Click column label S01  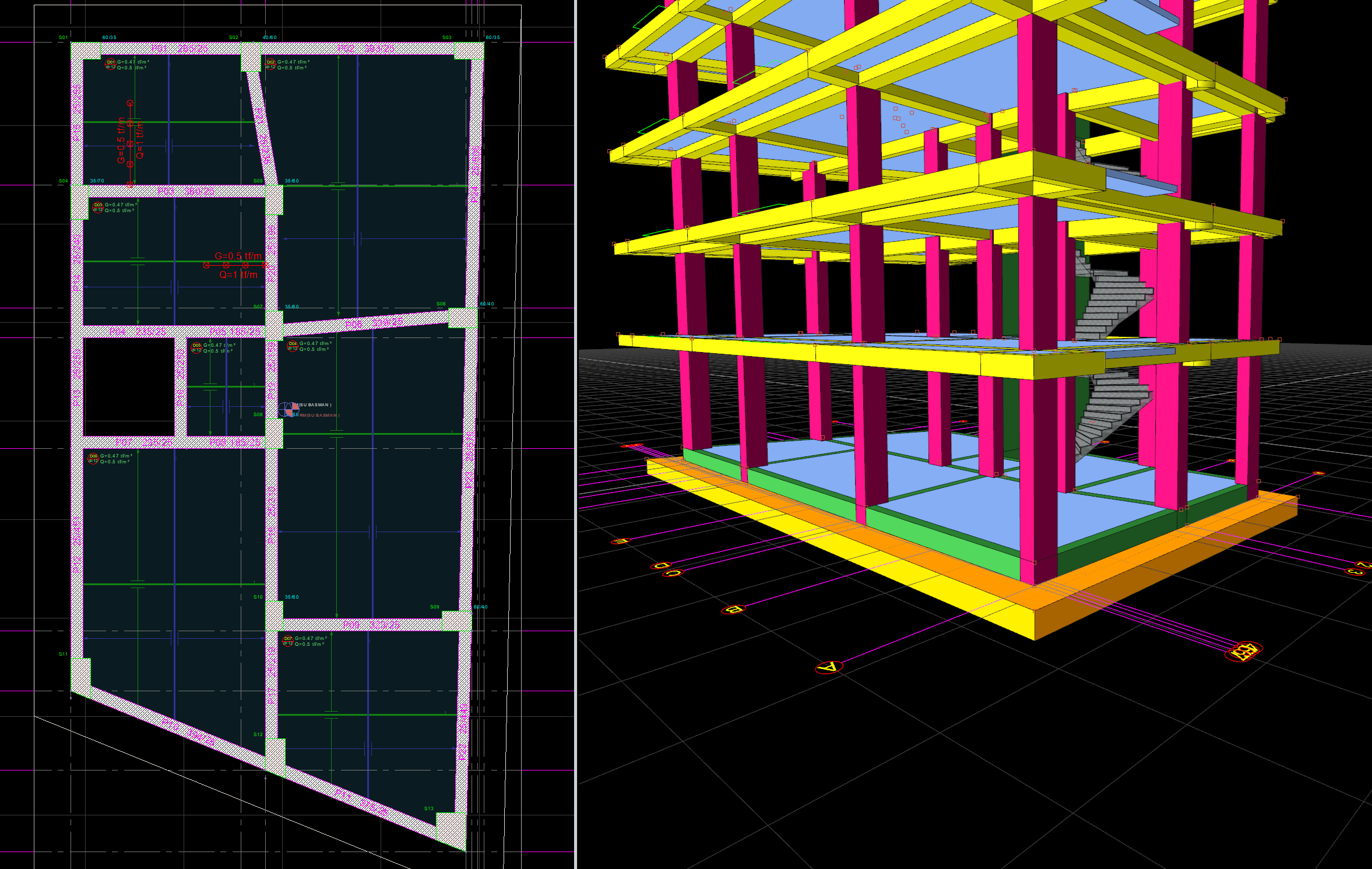pos(63,37)
